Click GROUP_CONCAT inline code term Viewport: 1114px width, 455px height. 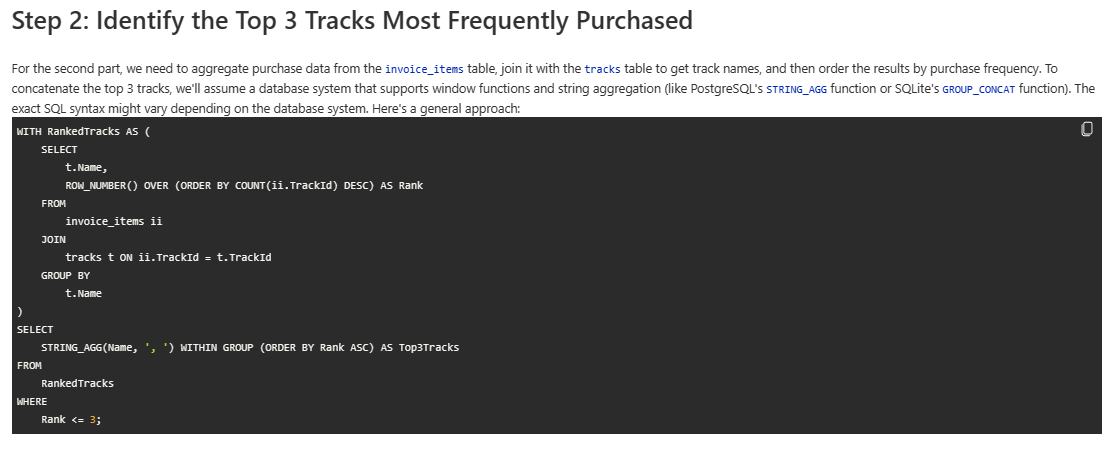click(979, 90)
